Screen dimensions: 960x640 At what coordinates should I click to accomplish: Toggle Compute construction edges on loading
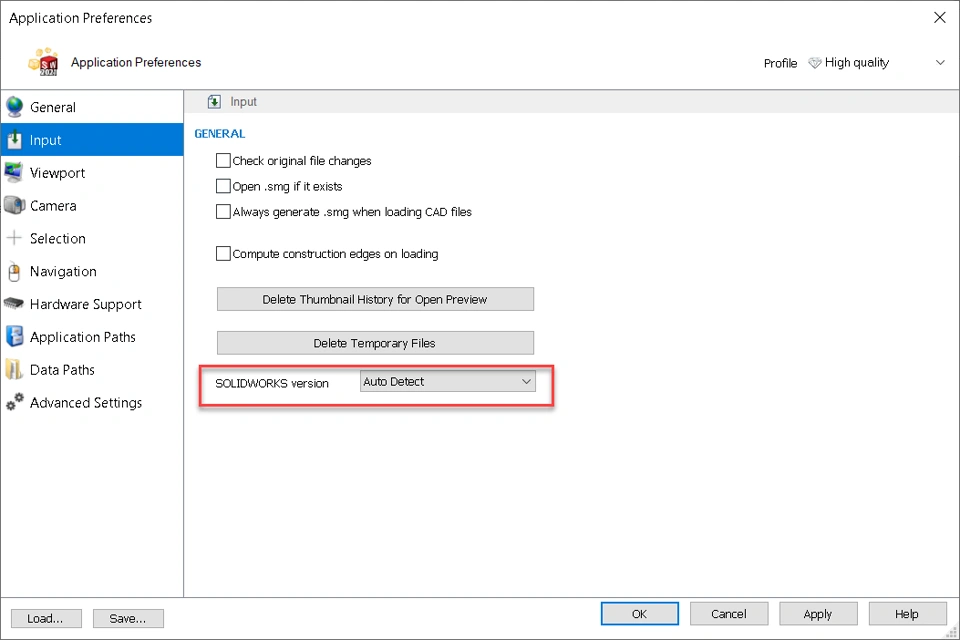tap(223, 254)
